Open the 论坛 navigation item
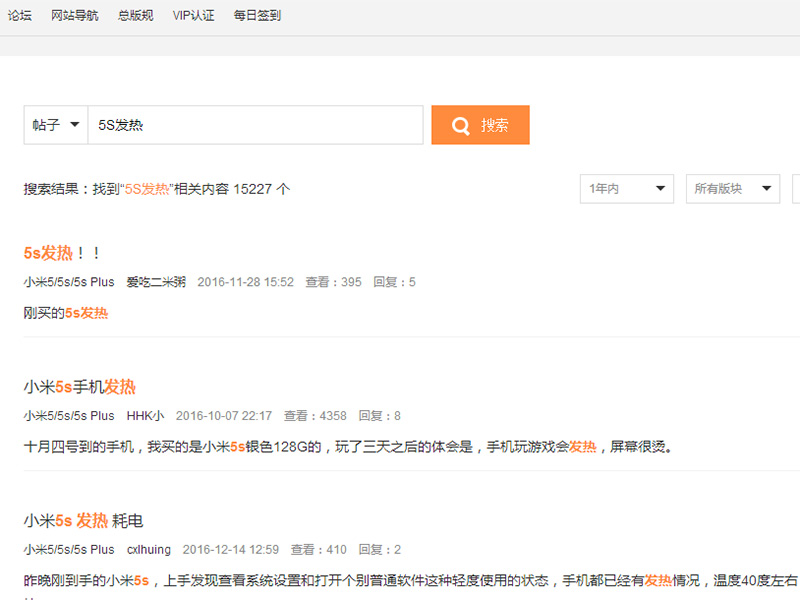The height and width of the screenshot is (600, 800). (x=19, y=15)
